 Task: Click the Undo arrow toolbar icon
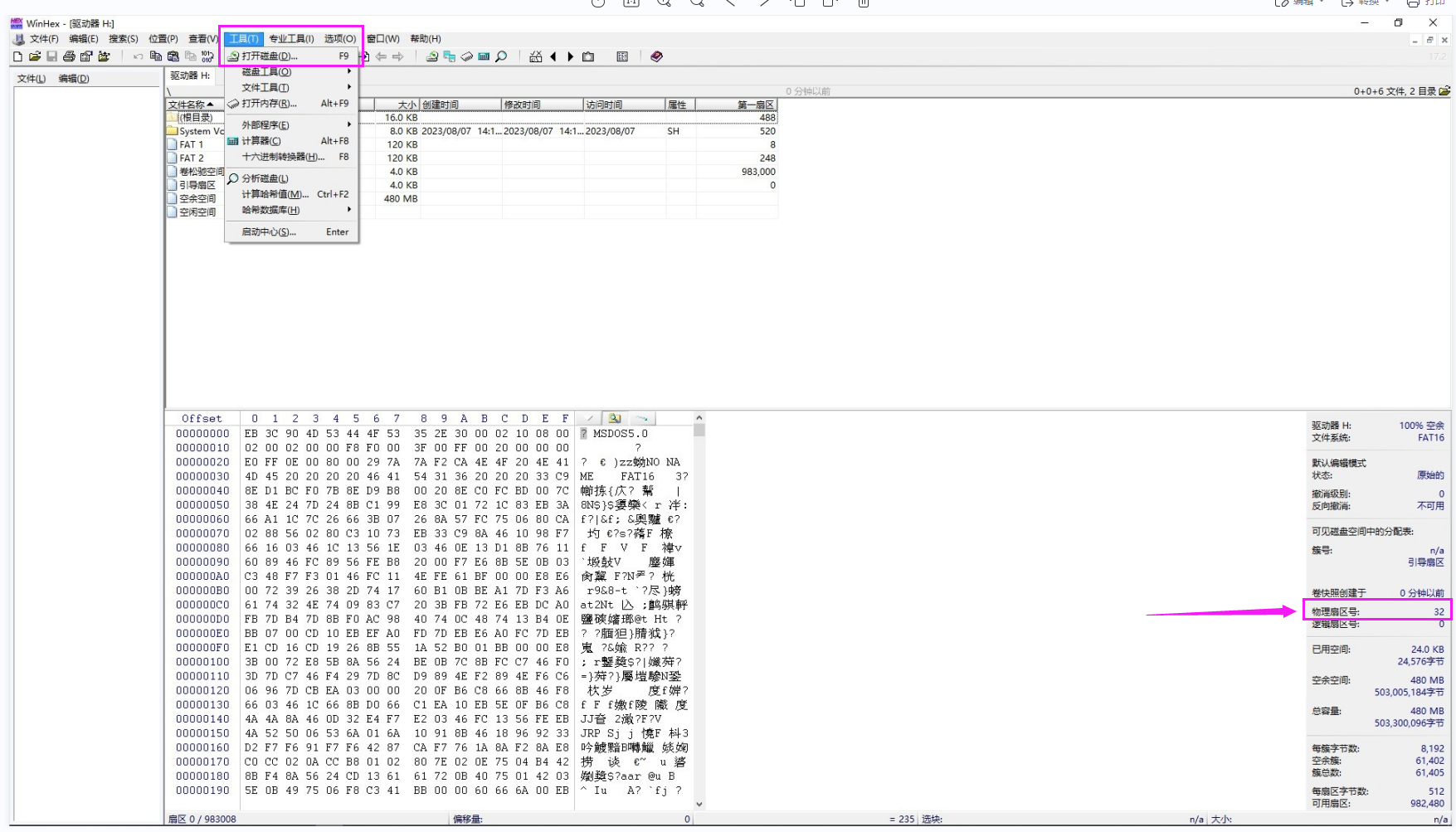(138, 56)
